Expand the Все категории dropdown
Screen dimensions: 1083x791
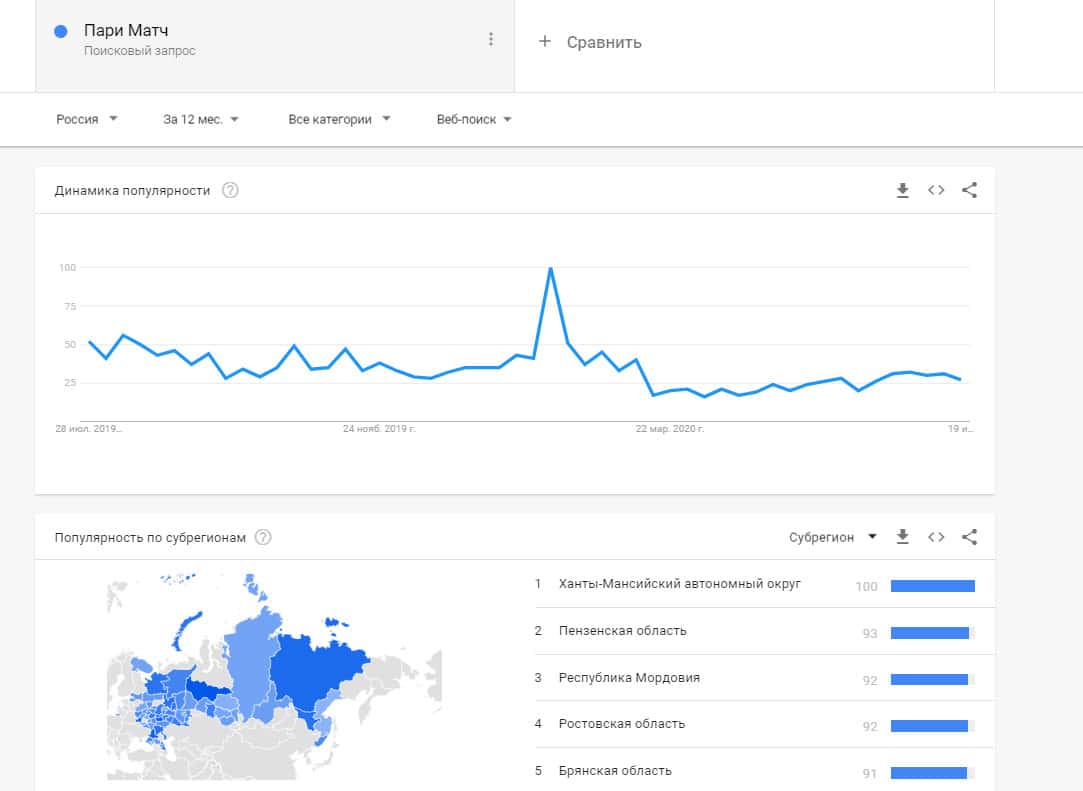coord(339,119)
